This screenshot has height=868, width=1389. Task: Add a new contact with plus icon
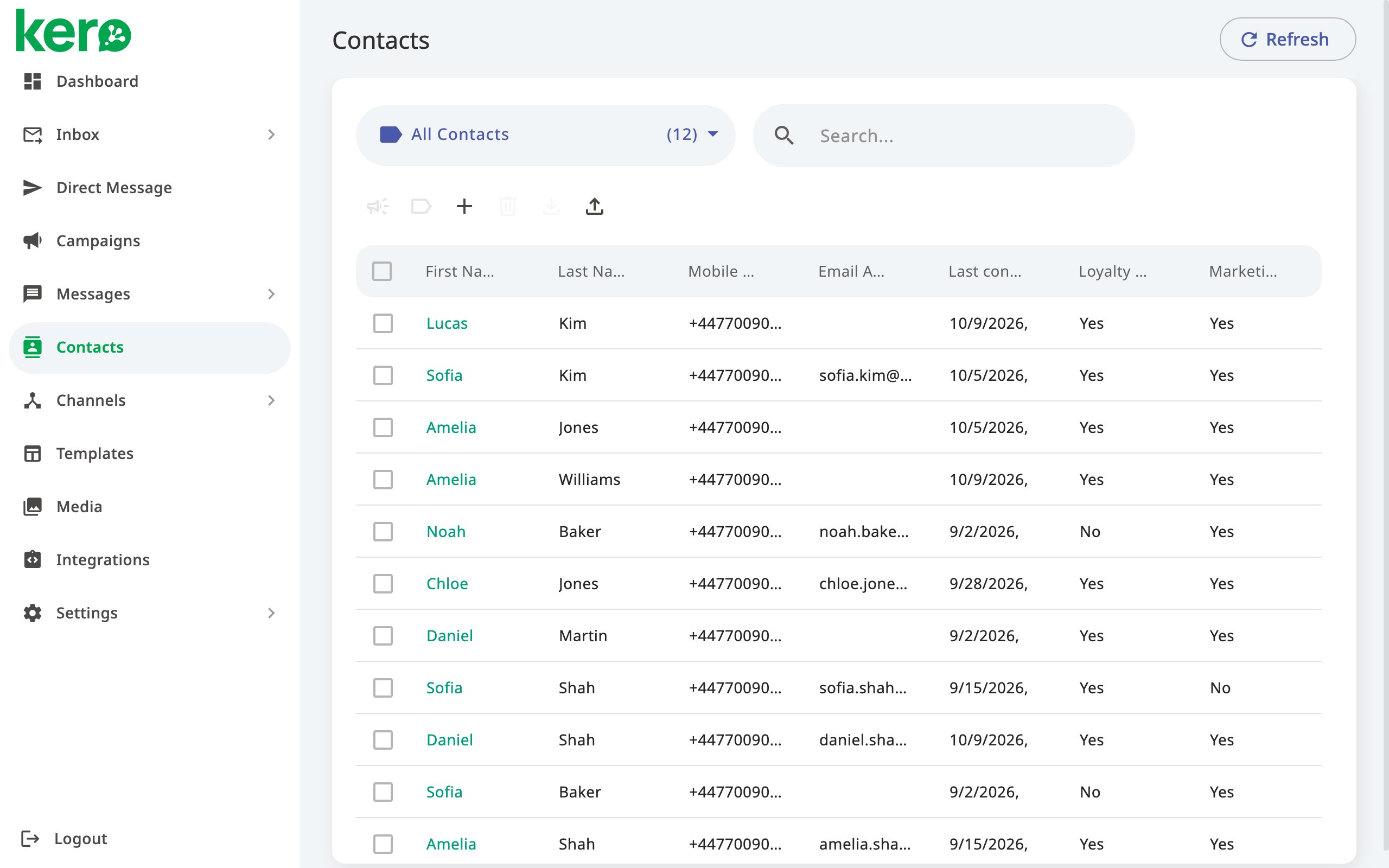pos(464,206)
